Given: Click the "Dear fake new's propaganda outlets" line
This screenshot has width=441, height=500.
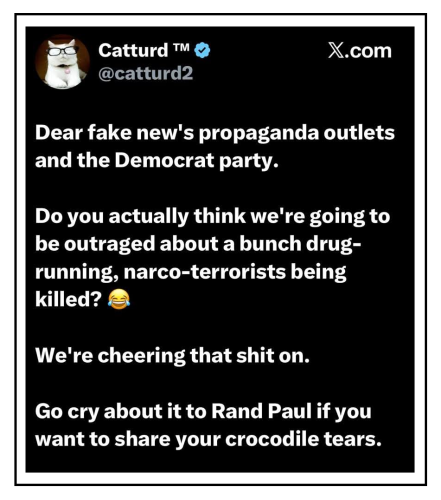Looking at the screenshot, I should pyautogui.click(x=215, y=133).
